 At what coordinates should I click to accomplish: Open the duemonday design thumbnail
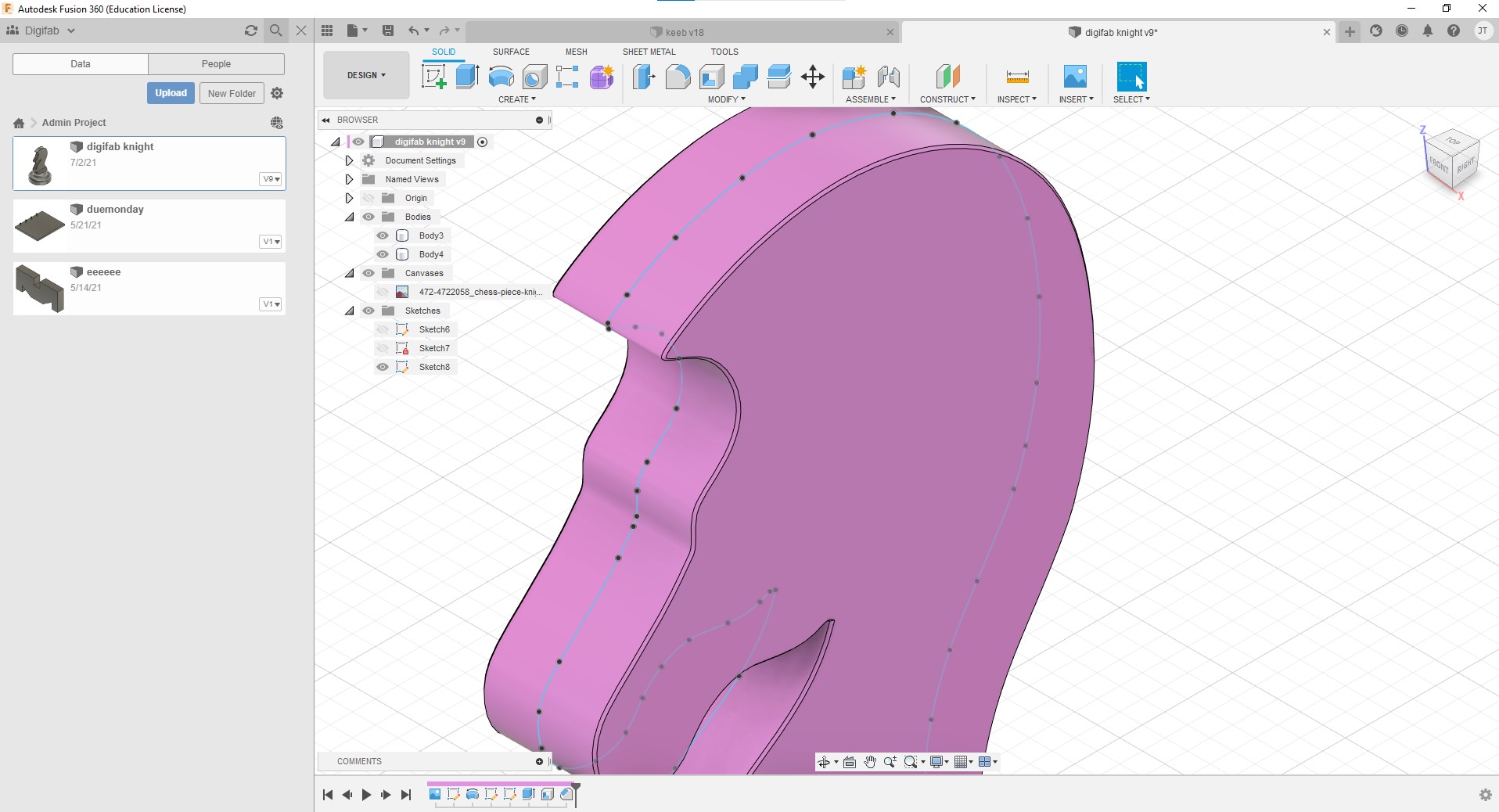click(x=40, y=226)
